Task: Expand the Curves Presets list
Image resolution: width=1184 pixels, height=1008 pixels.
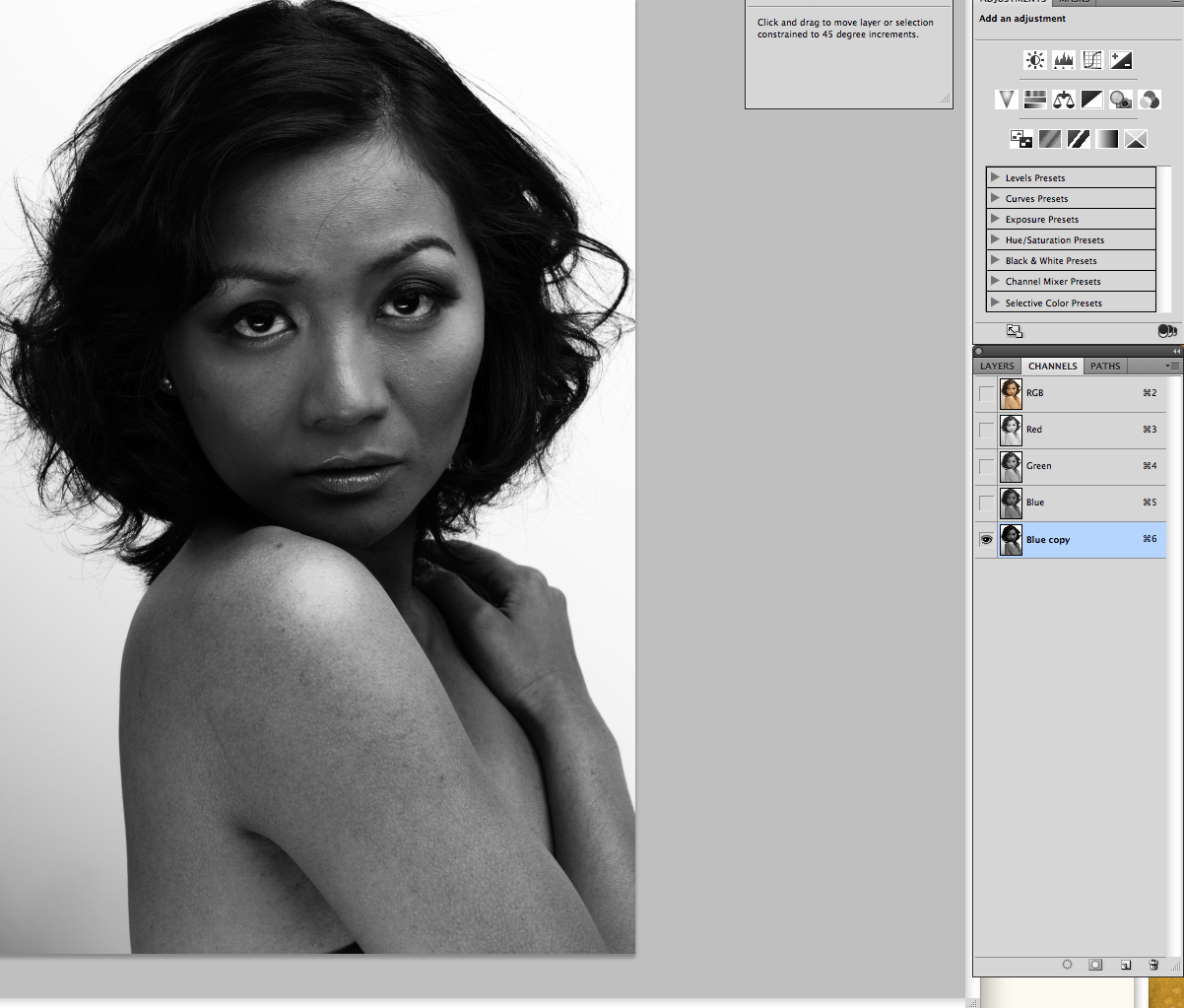Action: (x=995, y=198)
